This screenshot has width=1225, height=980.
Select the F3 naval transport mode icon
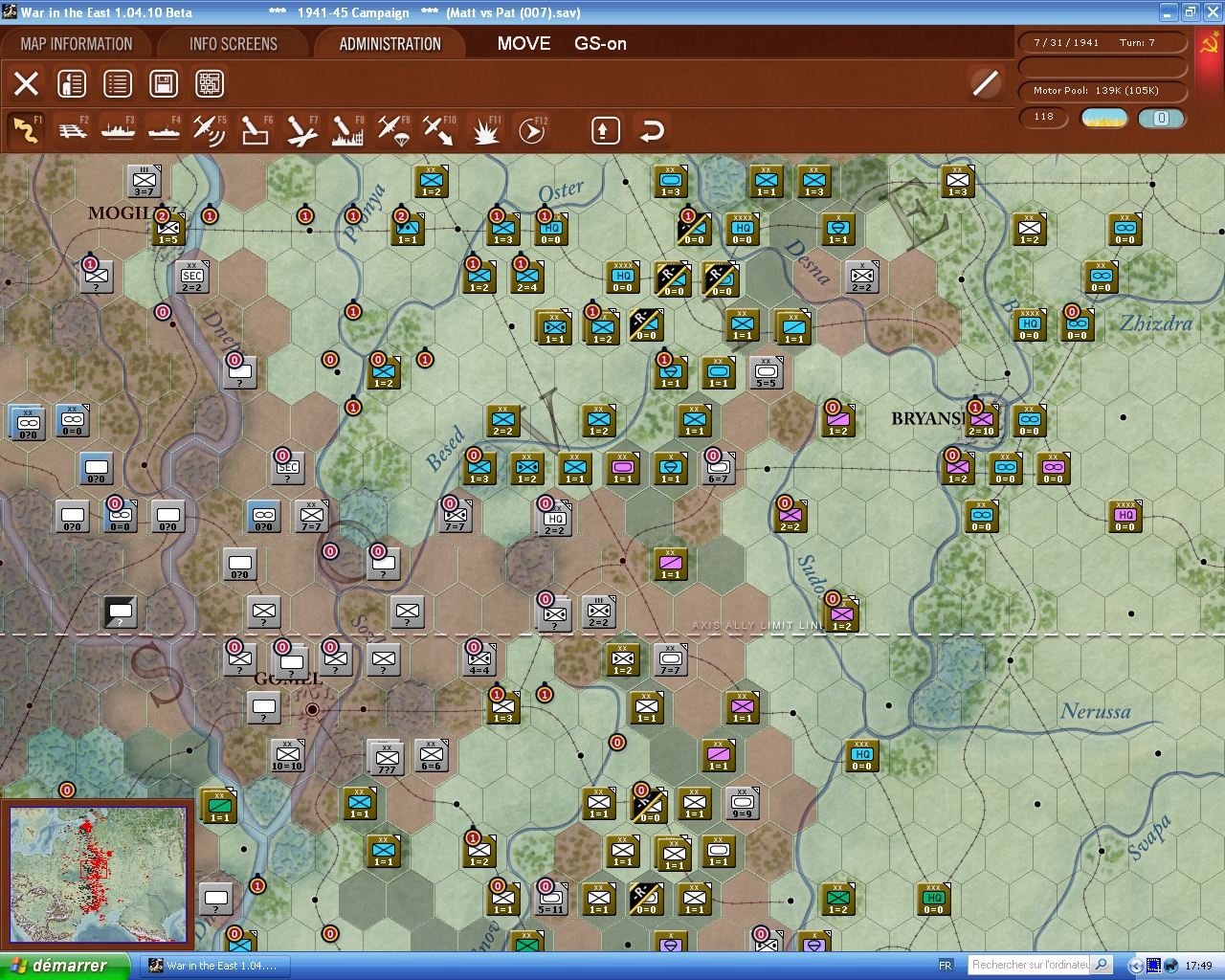point(119,129)
